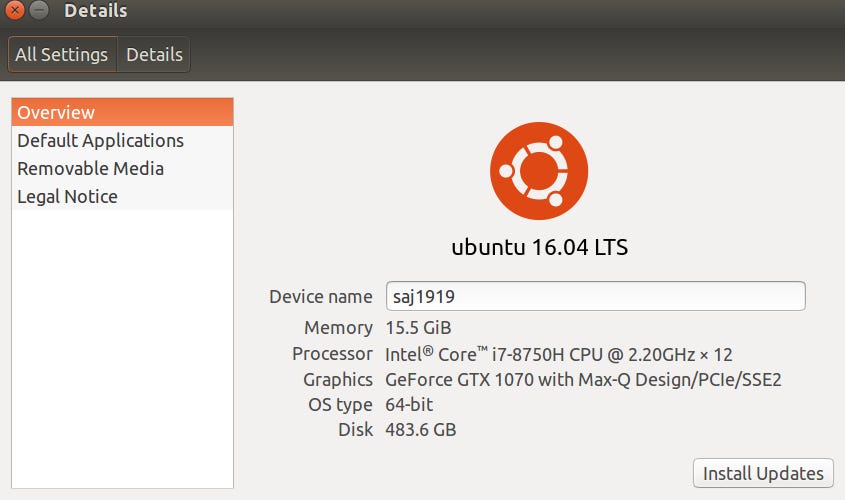The image size is (845, 500).
Task: Click the Device name text field
Action: [595, 296]
